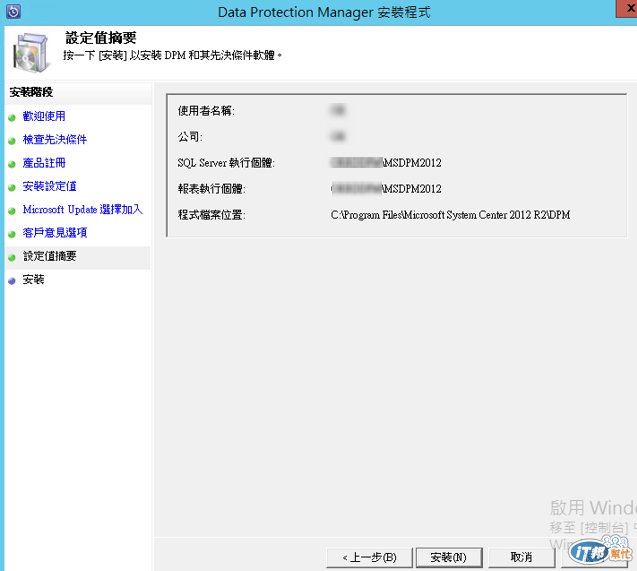Click the green bullet beside 歡迎使用
Image resolution: width=637 pixels, height=571 pixels.
tap(12, 118)
